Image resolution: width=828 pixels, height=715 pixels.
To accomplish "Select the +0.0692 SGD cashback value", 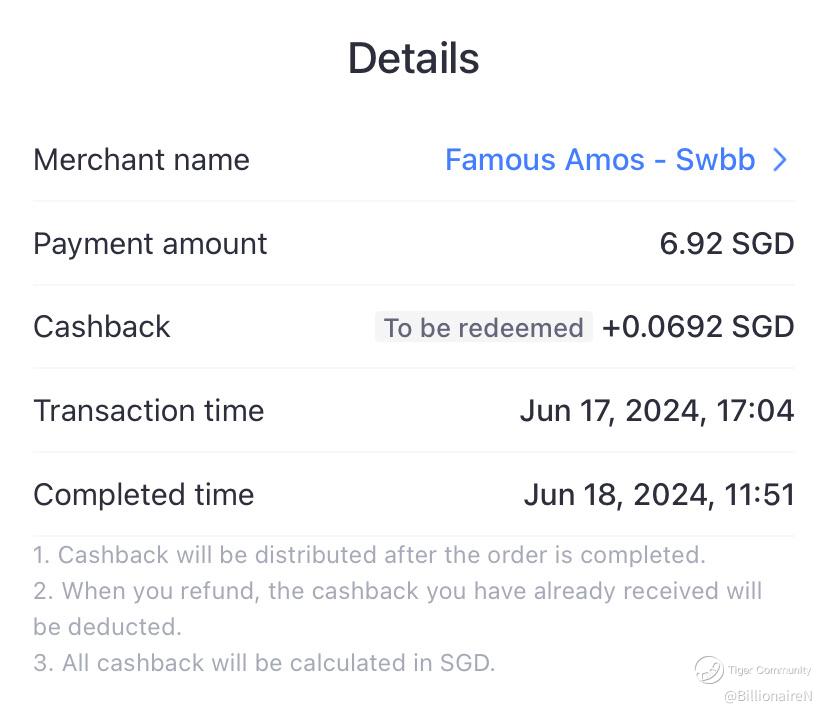I will click(x=698, y=327).
